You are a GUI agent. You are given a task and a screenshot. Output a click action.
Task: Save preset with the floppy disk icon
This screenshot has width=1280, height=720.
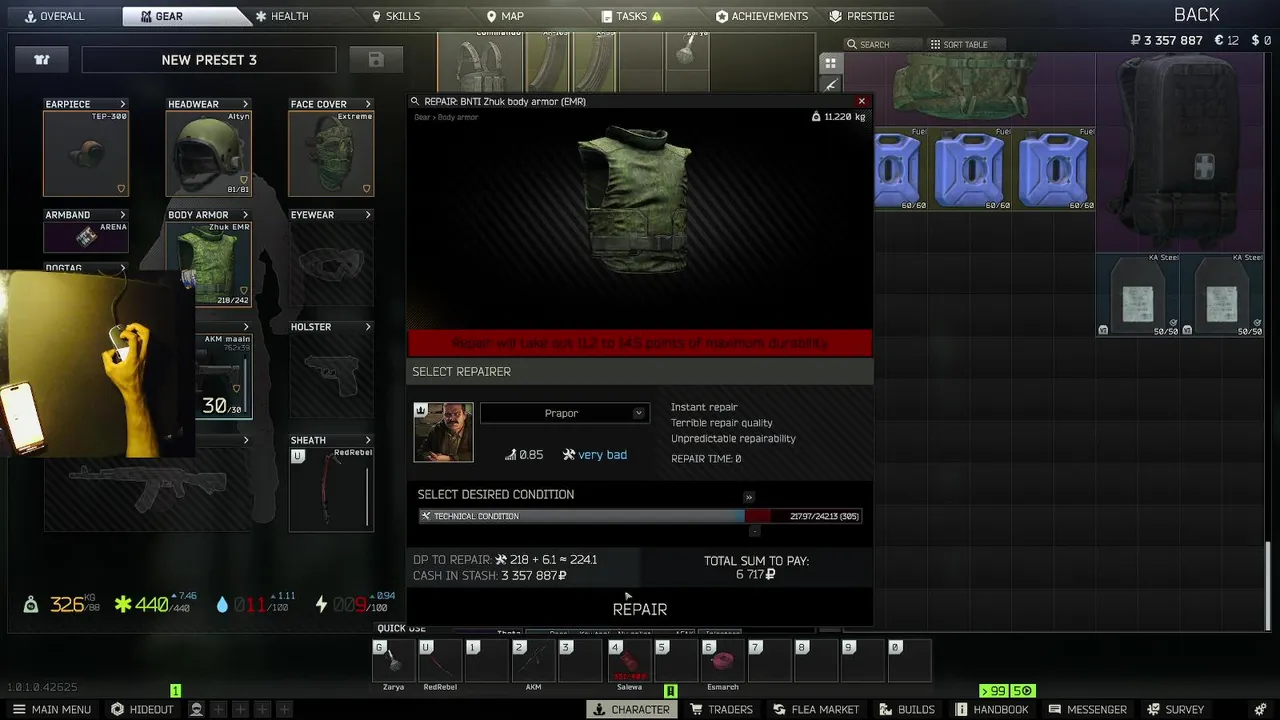[376, 60]
